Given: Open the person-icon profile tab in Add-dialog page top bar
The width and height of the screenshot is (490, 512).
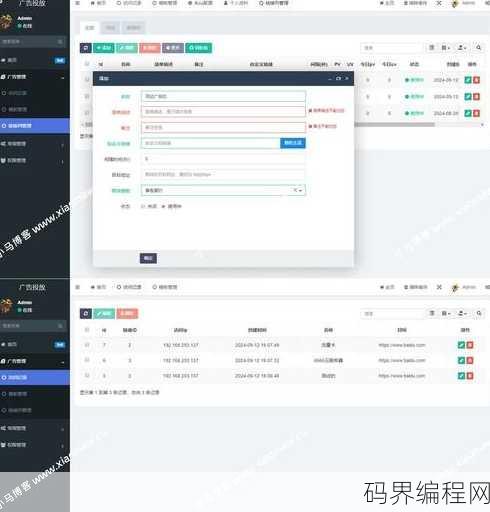Looking at the screenshot, I should (x=236, y=3).
